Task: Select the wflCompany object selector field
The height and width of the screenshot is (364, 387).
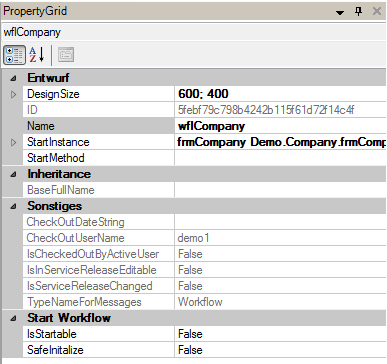Action: click(x=194, y=32)
